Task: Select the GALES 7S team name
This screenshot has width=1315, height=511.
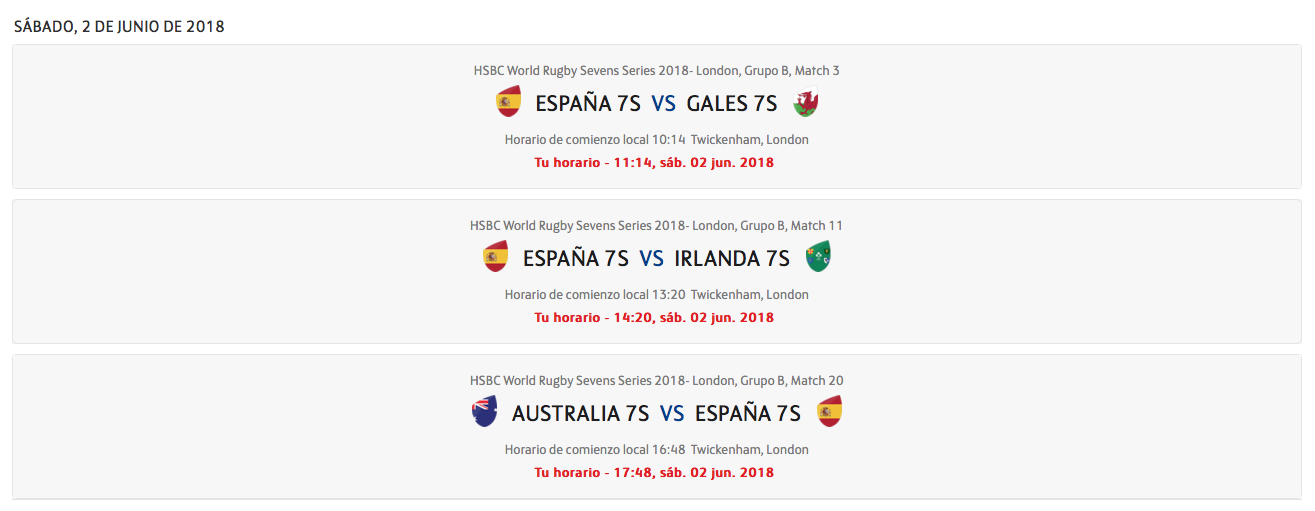Action: [x=732, y=103]
